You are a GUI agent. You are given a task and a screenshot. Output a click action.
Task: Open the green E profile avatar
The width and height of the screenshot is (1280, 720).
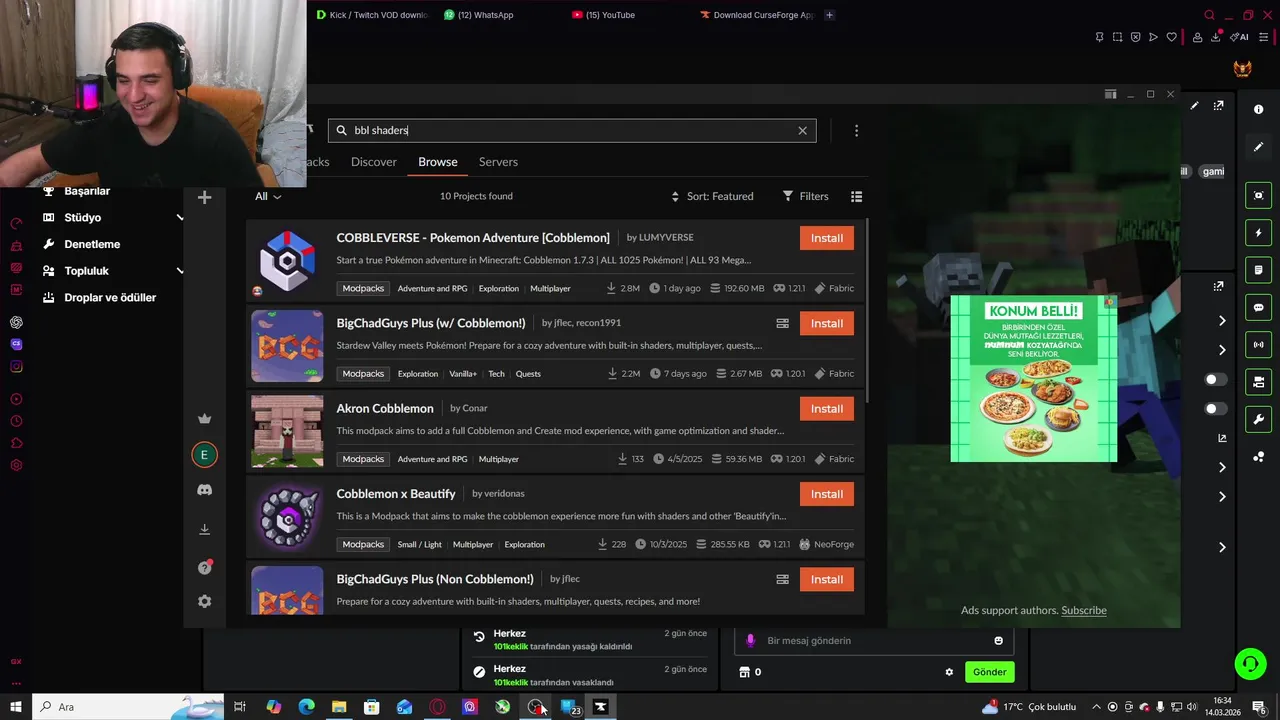point(204,455)
